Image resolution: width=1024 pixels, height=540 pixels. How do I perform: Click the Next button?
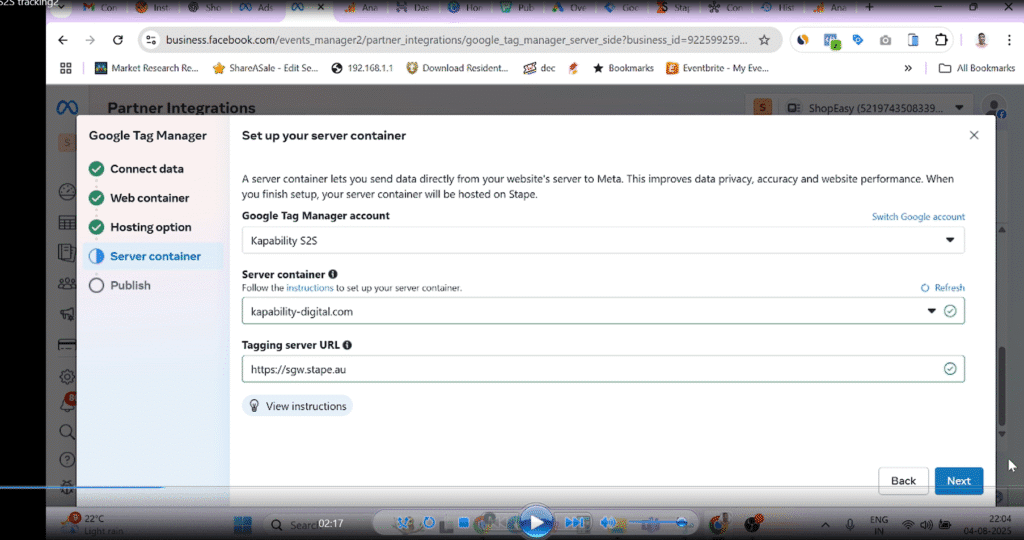coord(958,481)
